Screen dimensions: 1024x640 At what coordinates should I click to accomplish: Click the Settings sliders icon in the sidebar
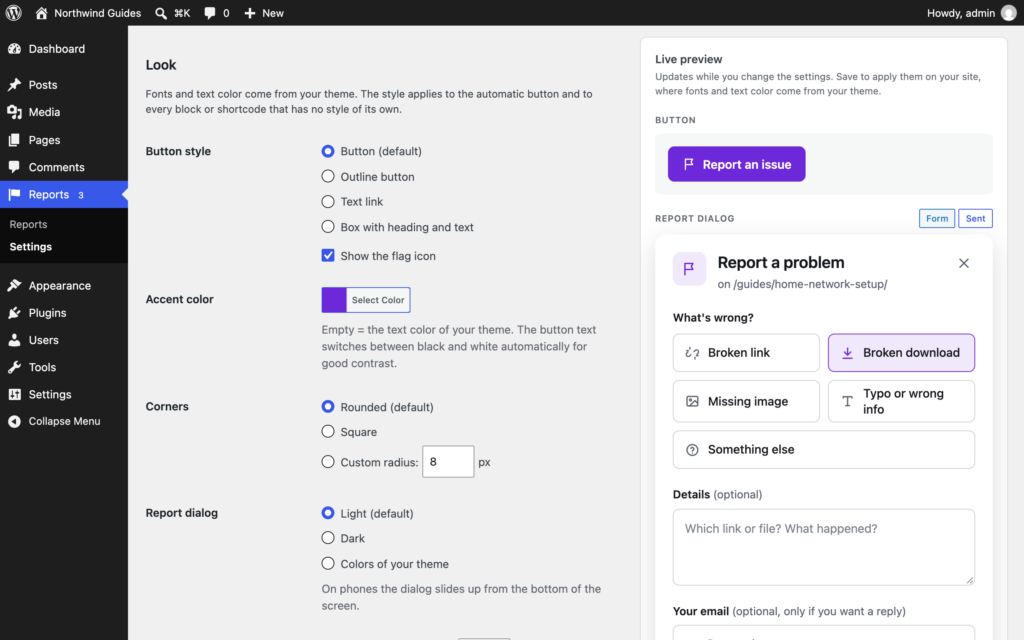[x=14, y=394]
